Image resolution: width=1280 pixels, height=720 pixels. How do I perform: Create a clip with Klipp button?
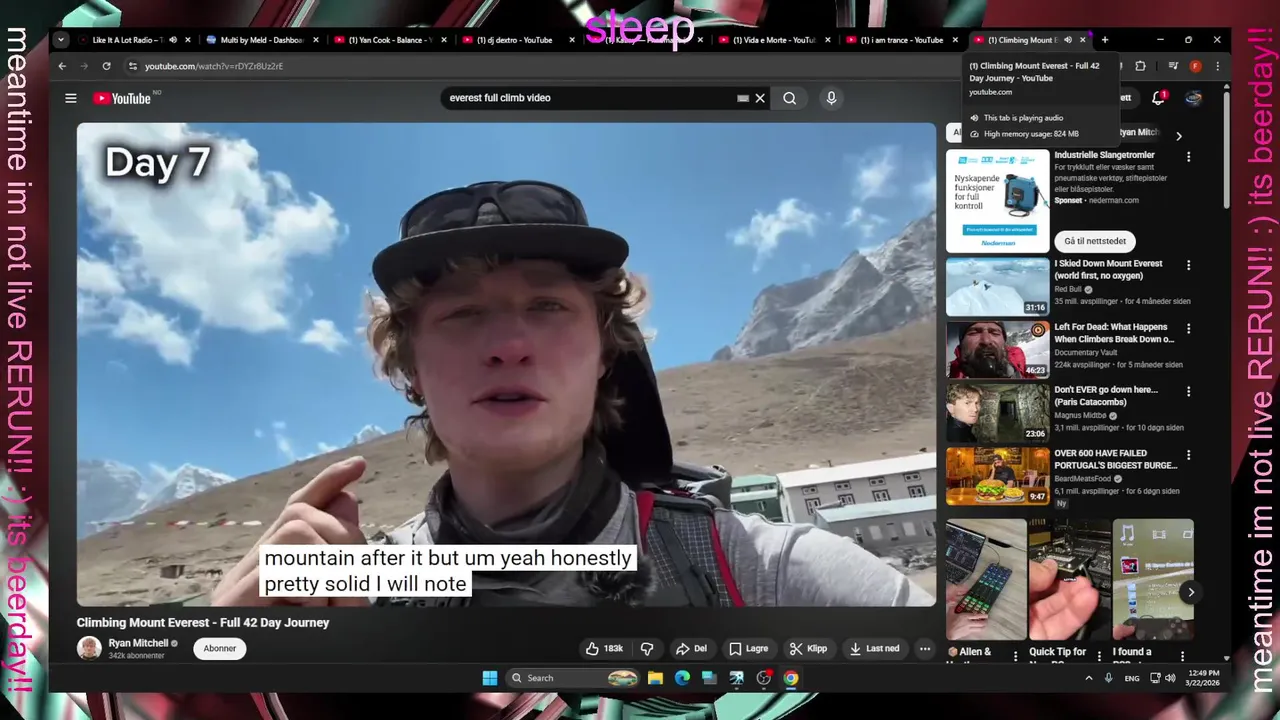pyautogui.click(x=808, y=648)
